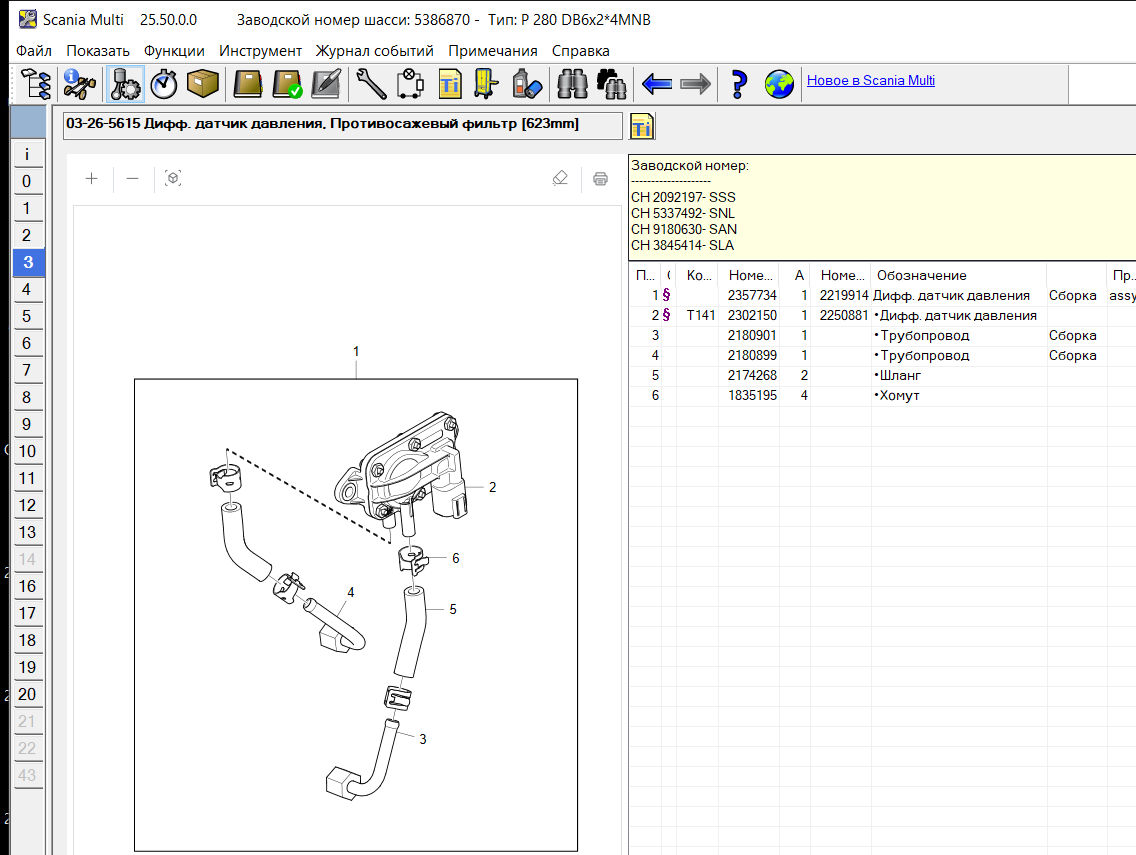Click code T141 in the parts table

701,315
